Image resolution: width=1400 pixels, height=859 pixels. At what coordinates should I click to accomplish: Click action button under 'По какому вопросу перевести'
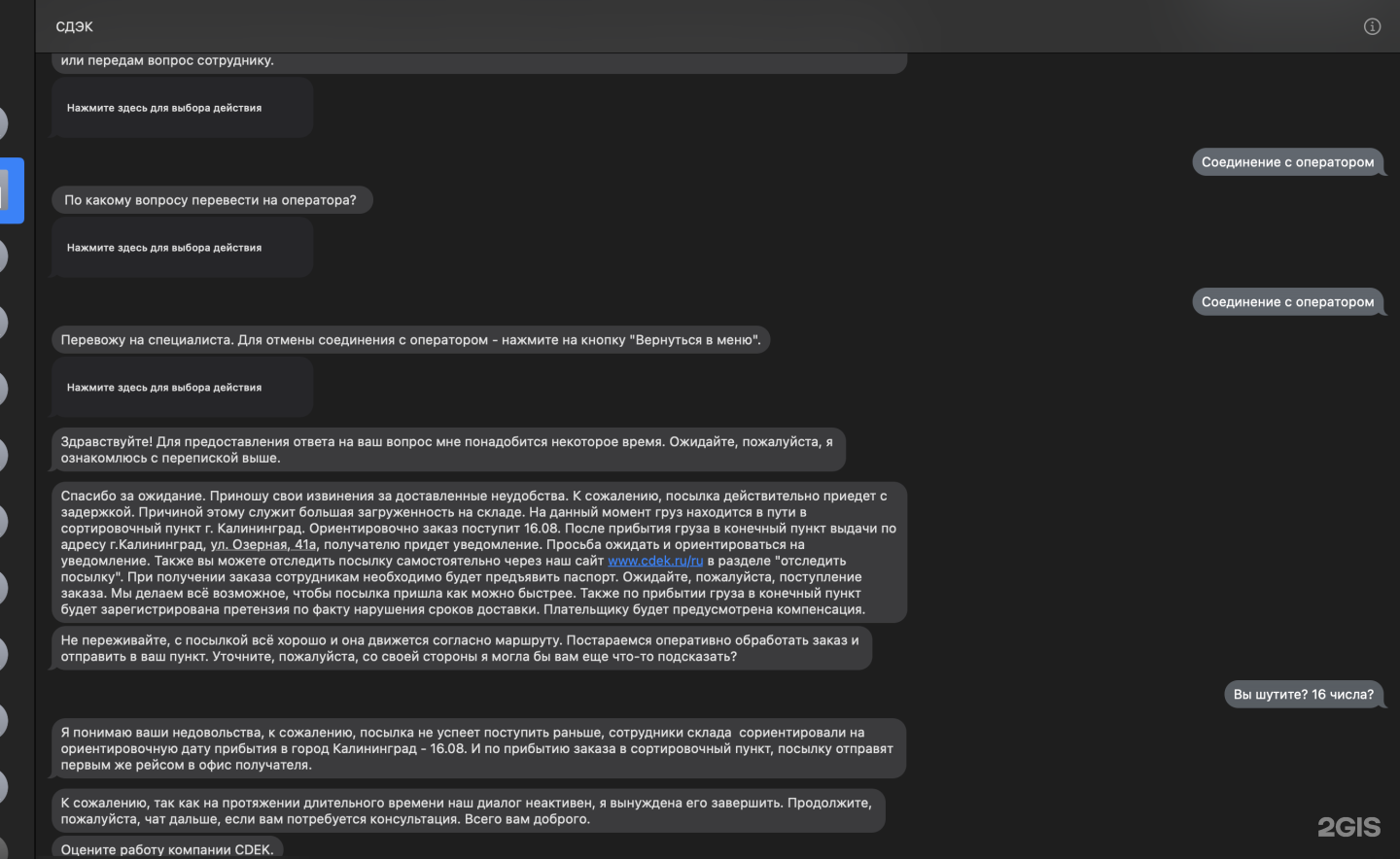182,248
